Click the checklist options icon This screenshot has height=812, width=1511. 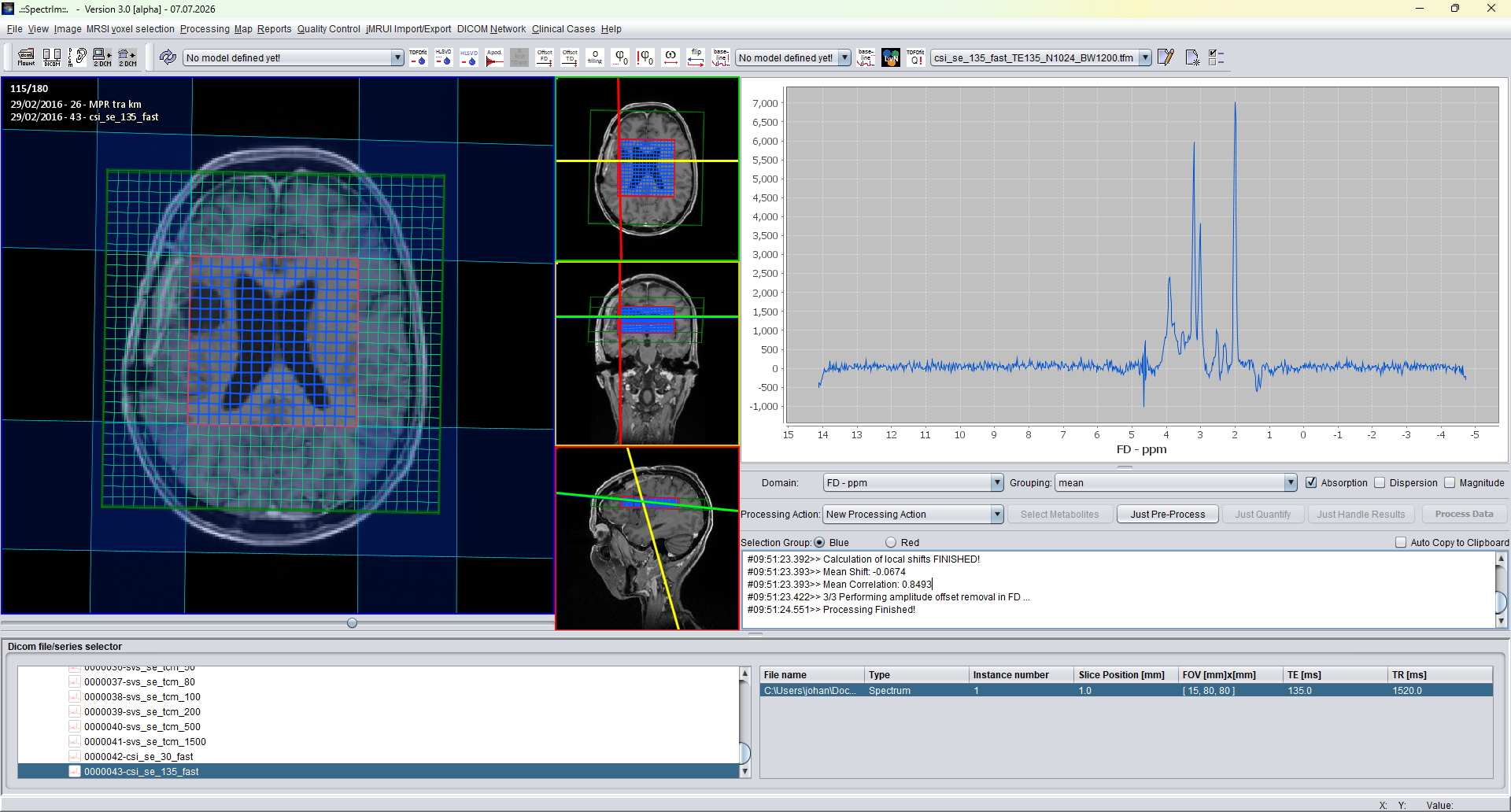click(x=1216, y=57)
